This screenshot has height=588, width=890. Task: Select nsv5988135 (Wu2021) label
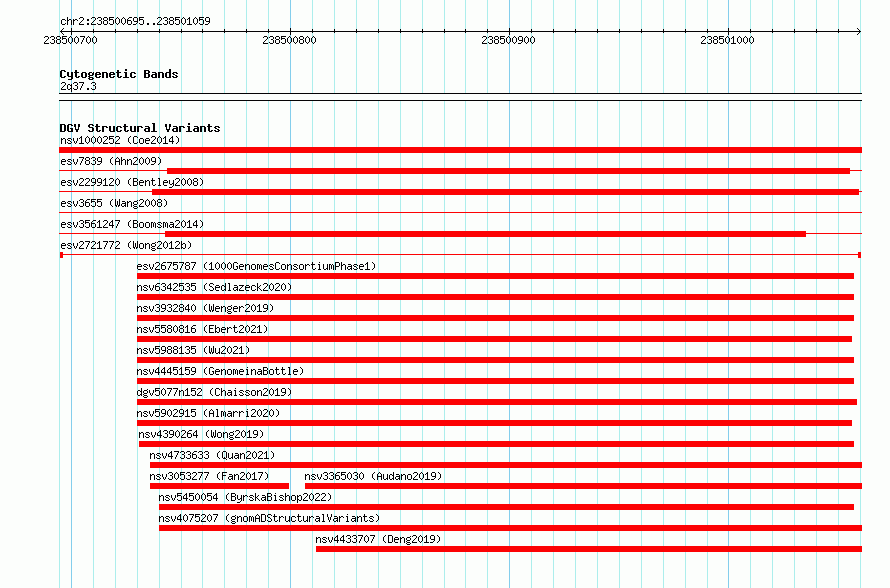193,350
